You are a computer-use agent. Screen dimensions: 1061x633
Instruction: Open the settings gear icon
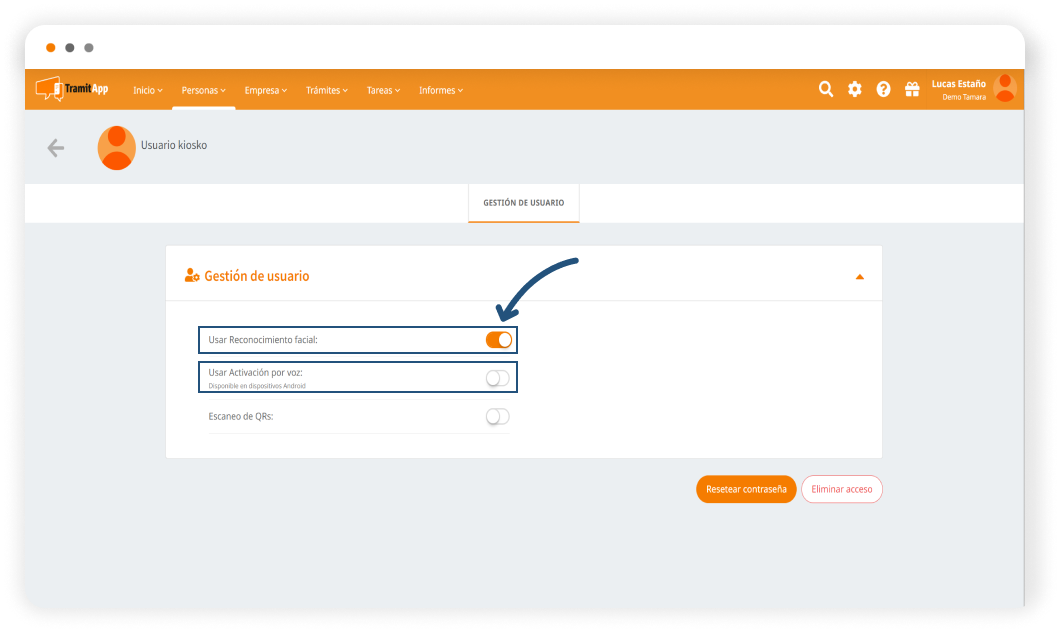[855, 89]
